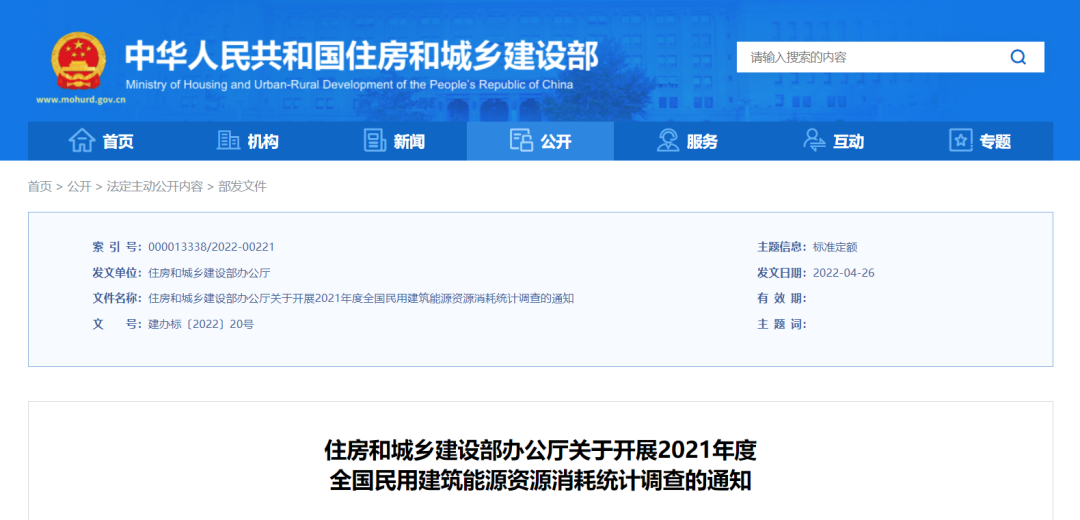Image resolution: width=1080 pixels, height=520 pixels.
Task: Click the index number 000013338/2022-00221
Action: pos(211,247)
